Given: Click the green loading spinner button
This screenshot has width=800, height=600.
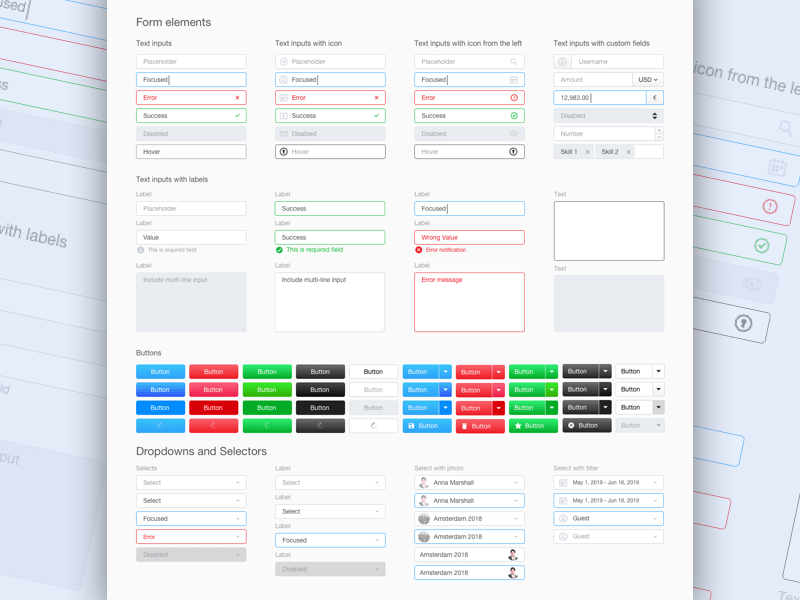Looking at the screenshot, I should pyautogui.click(x=267, y=426).
